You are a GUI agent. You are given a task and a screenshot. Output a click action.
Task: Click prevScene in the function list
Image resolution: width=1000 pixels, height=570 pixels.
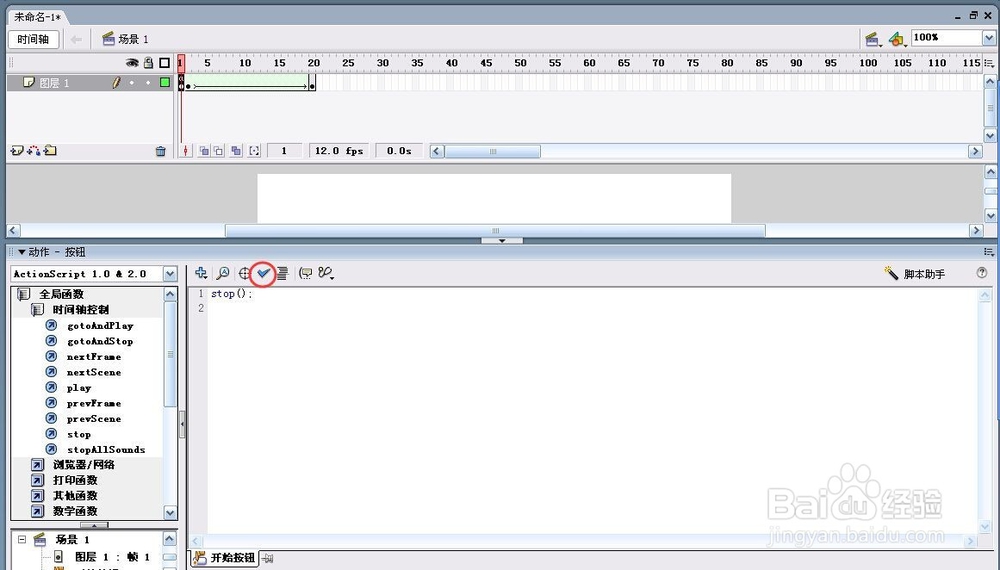point(94,418)
